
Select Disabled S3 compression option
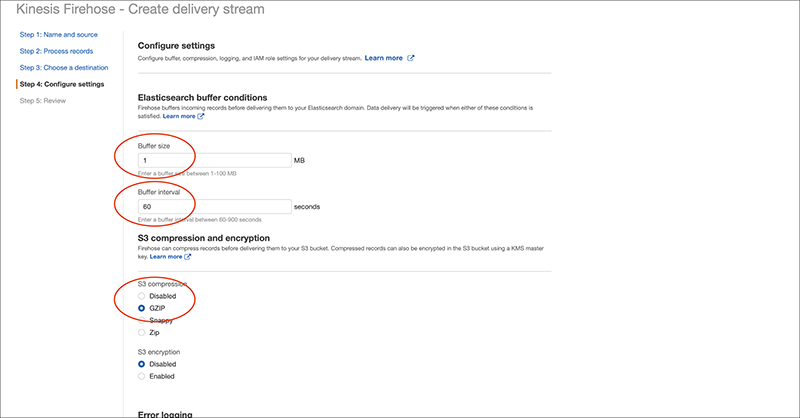141,296
